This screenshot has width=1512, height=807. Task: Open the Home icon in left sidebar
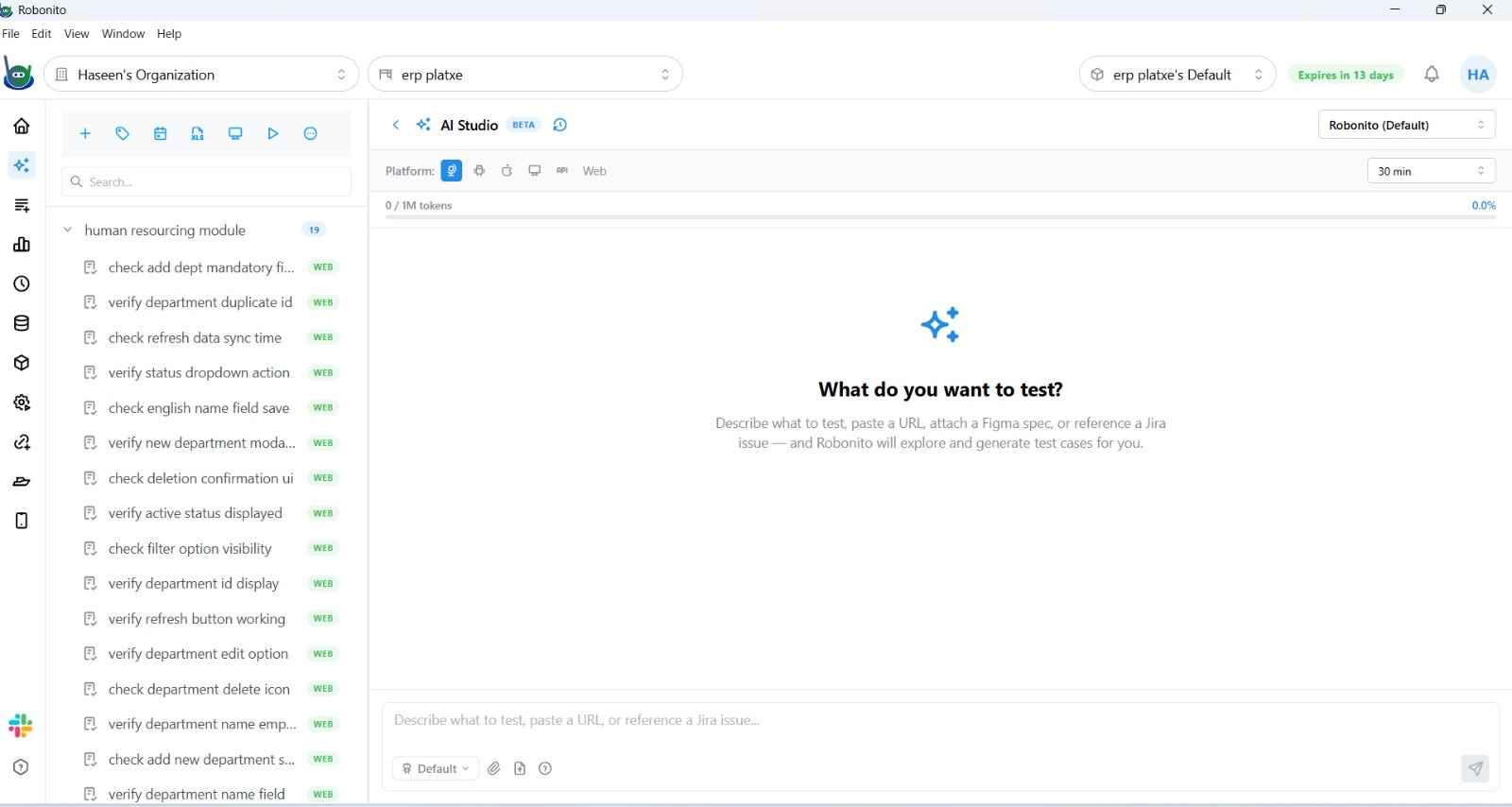tap(22, 126)
